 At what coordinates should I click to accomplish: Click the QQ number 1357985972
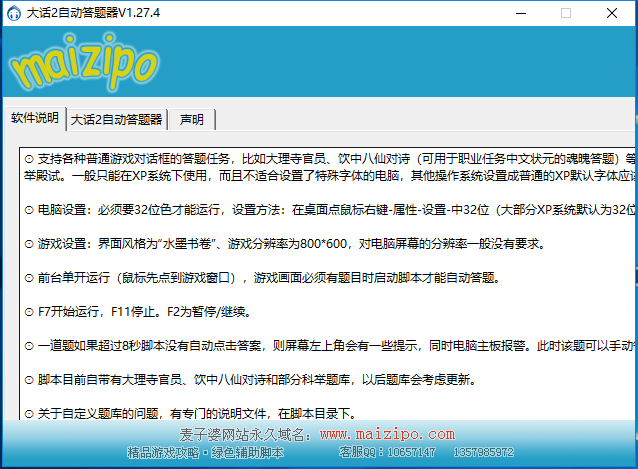click(483, 452)
